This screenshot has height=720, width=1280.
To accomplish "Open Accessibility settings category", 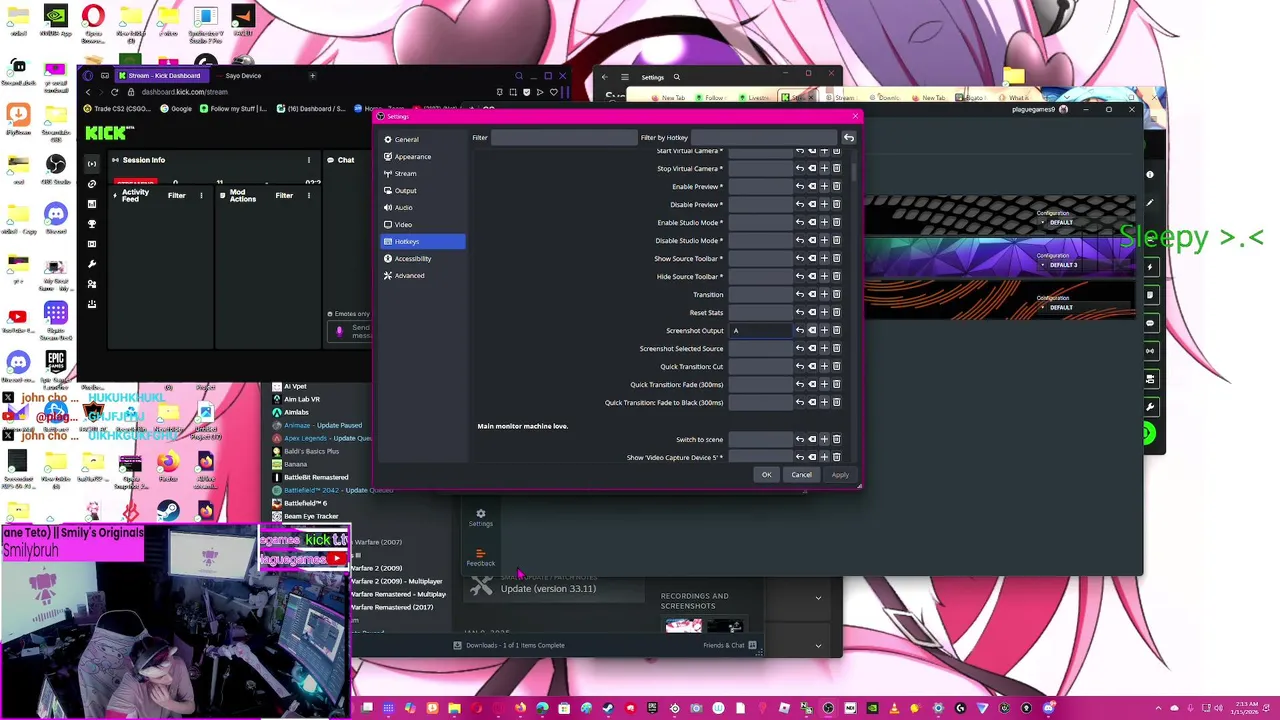I will point(423,258).
